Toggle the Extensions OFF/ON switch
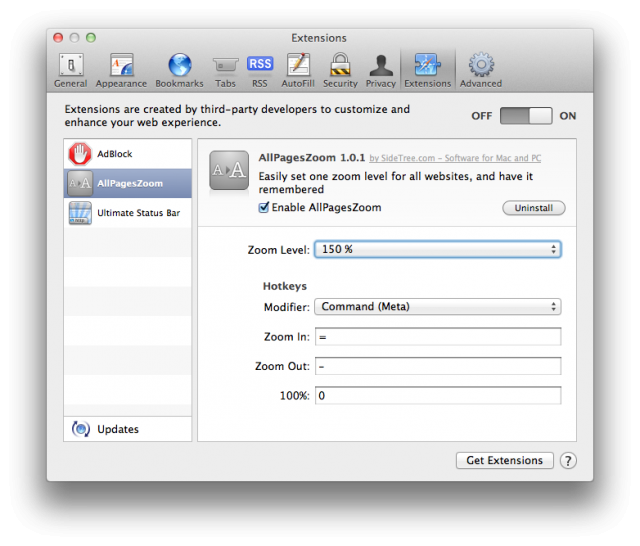This screenshot has width=640, height=546. click(526, 116)
